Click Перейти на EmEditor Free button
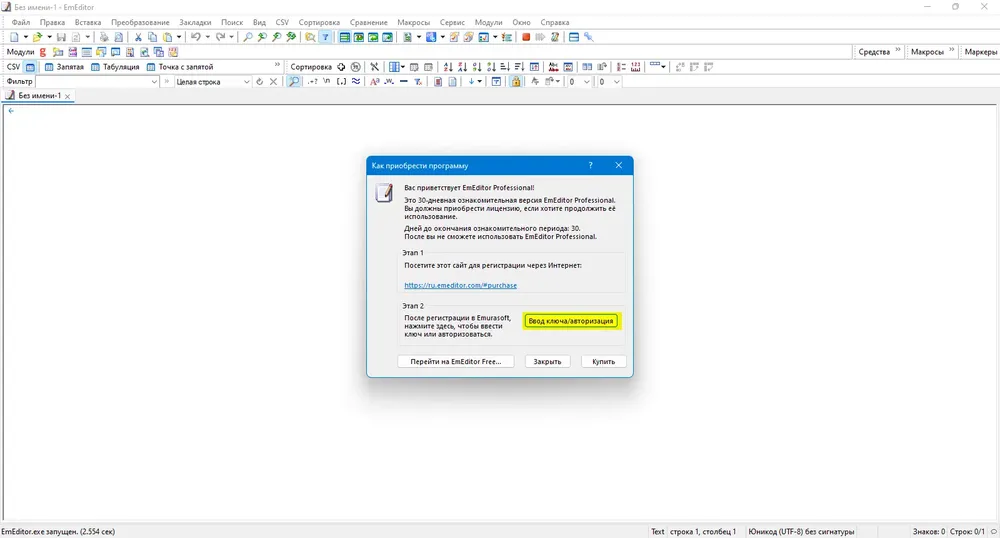 455,361
